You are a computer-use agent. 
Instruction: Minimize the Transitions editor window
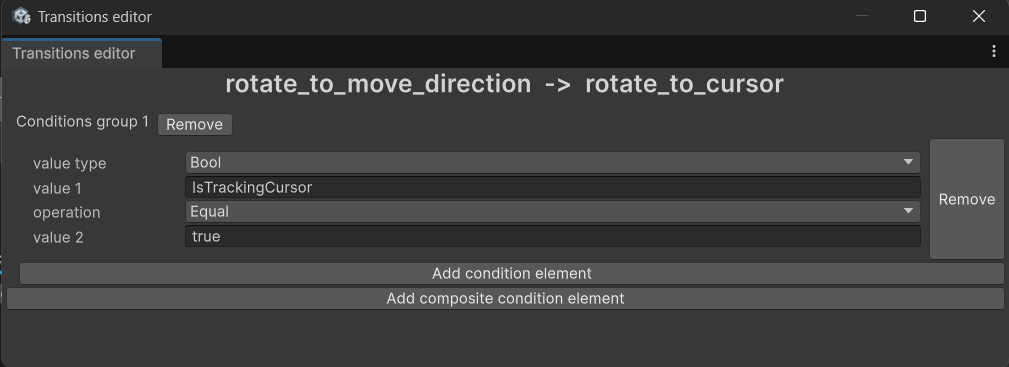pos(862,16)
